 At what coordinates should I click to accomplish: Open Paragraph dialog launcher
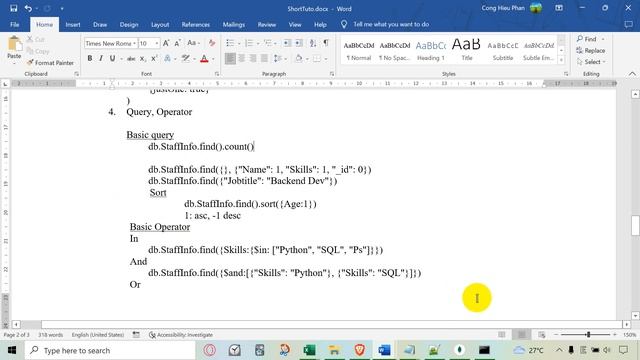click(332, 74)
